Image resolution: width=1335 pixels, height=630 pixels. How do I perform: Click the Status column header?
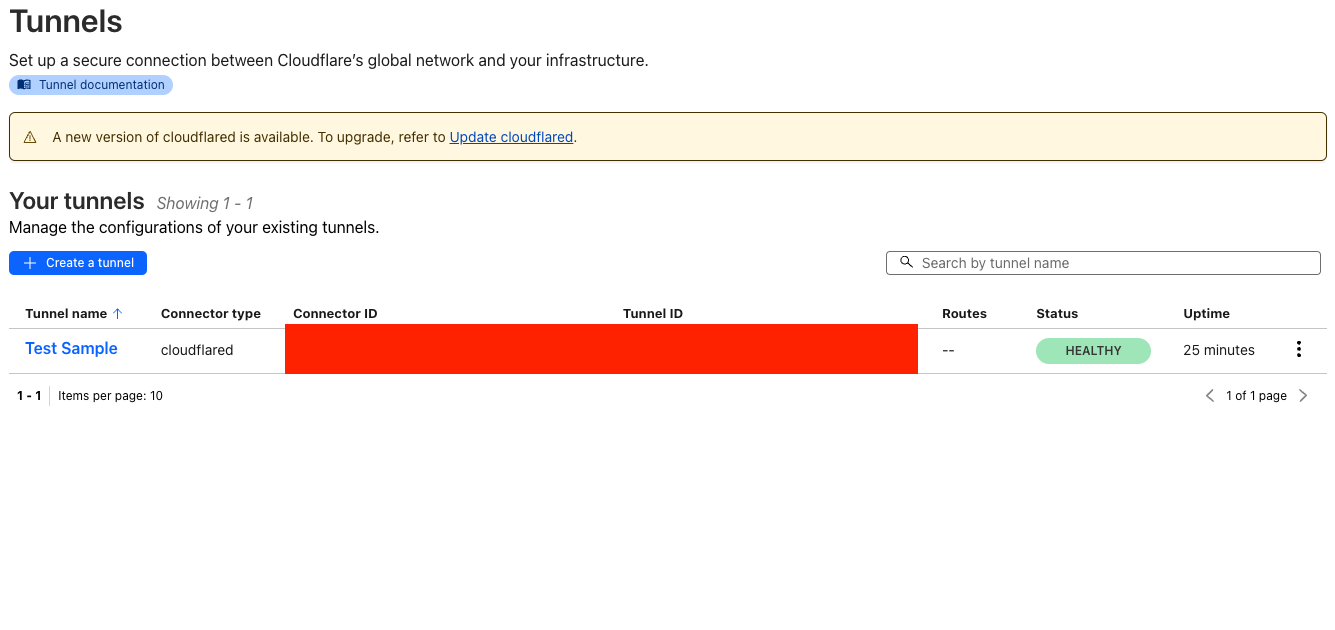click(x=1057, y=313)
